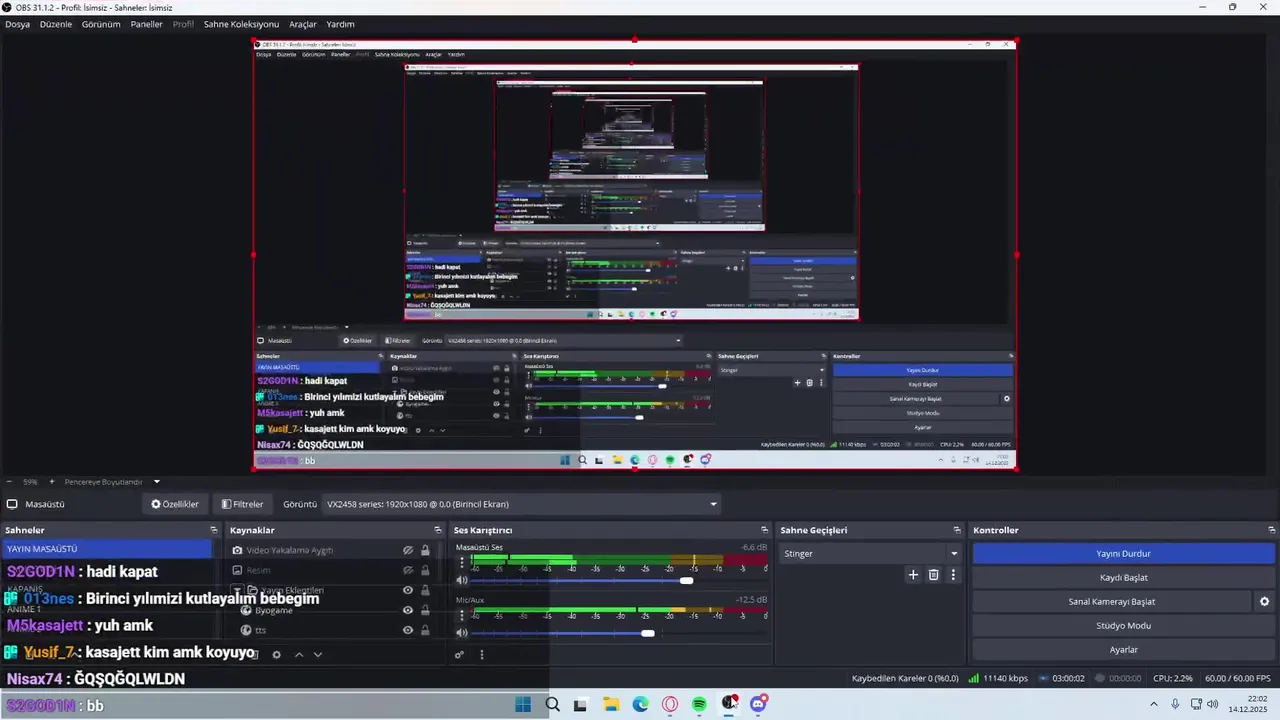
Task: Zoom in the preview with plus icon
Action: point(52,482)
